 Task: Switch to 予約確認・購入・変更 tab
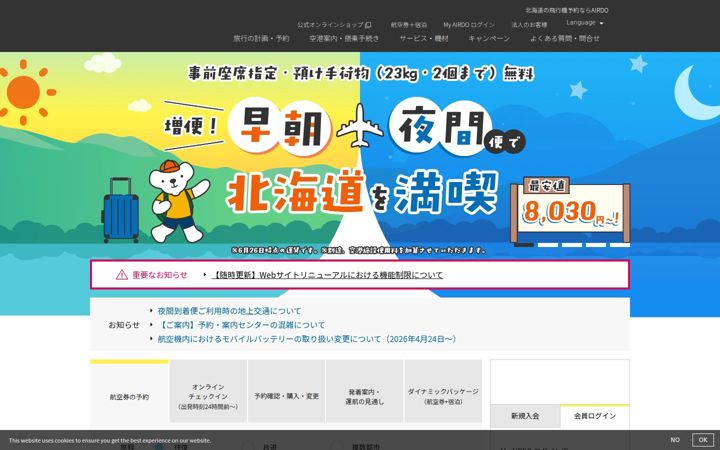click(x=287, y=391)
